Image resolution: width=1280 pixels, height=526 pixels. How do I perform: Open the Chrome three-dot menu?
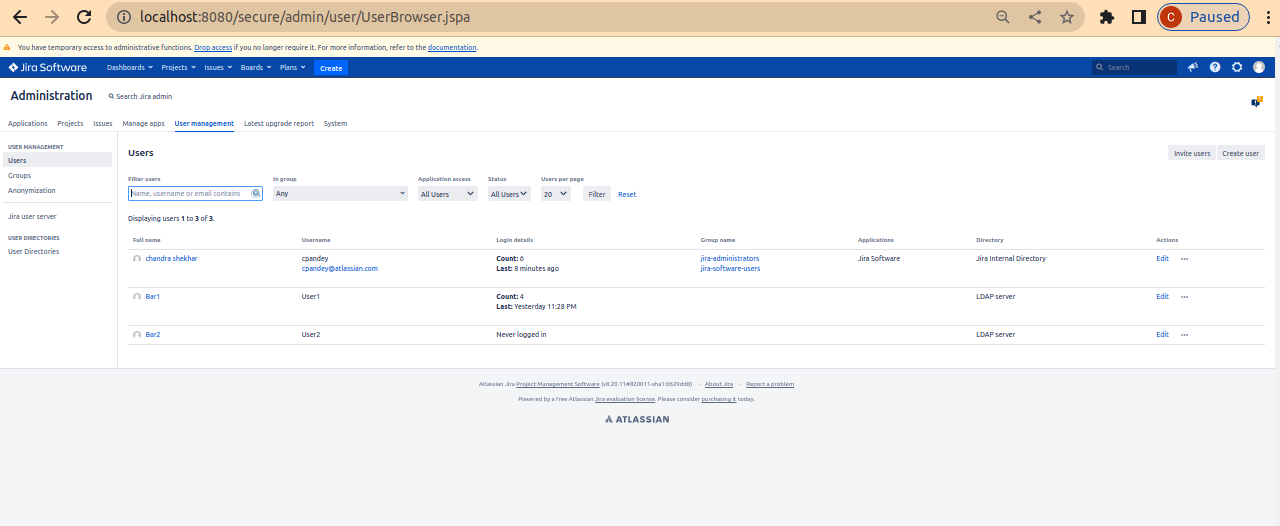click(x=1266, y=17)
